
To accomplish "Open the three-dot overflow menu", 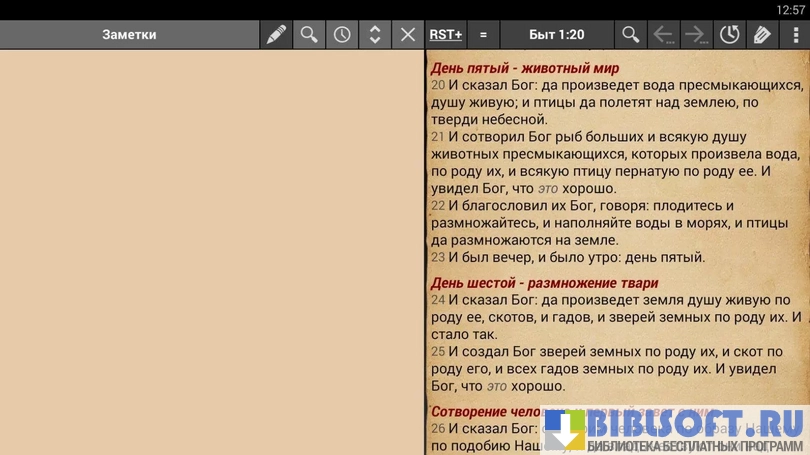I will (x=796, y=34).
